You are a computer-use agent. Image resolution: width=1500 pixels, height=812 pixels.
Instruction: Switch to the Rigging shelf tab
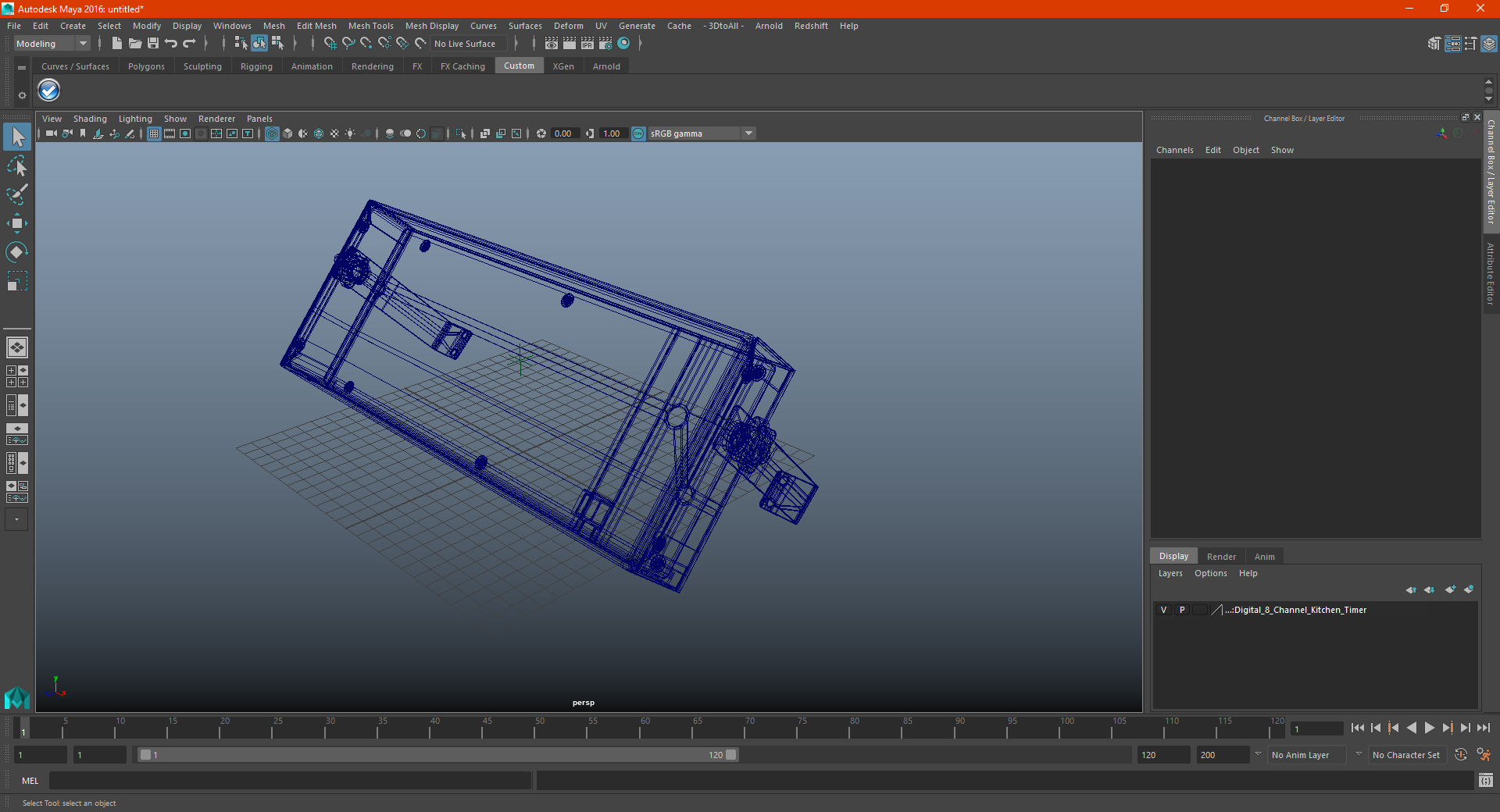pos(256,66)
